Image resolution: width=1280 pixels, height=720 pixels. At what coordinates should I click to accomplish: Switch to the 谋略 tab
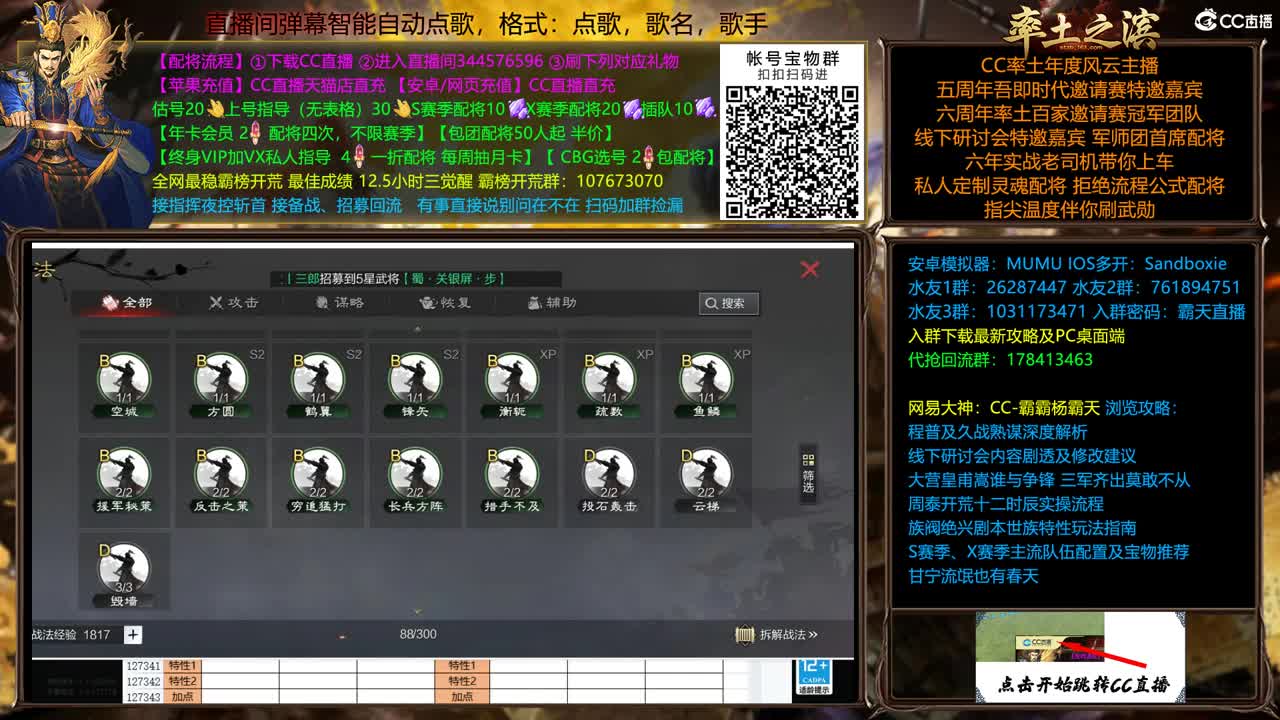340,303
